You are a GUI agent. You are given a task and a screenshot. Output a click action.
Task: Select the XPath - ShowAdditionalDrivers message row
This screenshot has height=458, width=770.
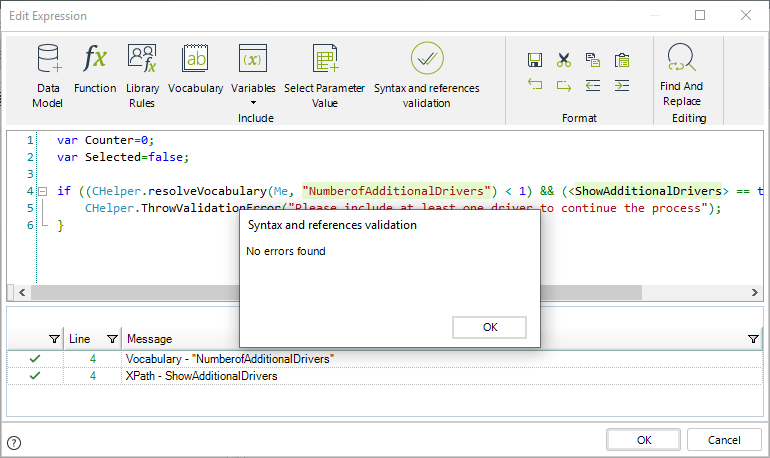[x=385, y=376]
